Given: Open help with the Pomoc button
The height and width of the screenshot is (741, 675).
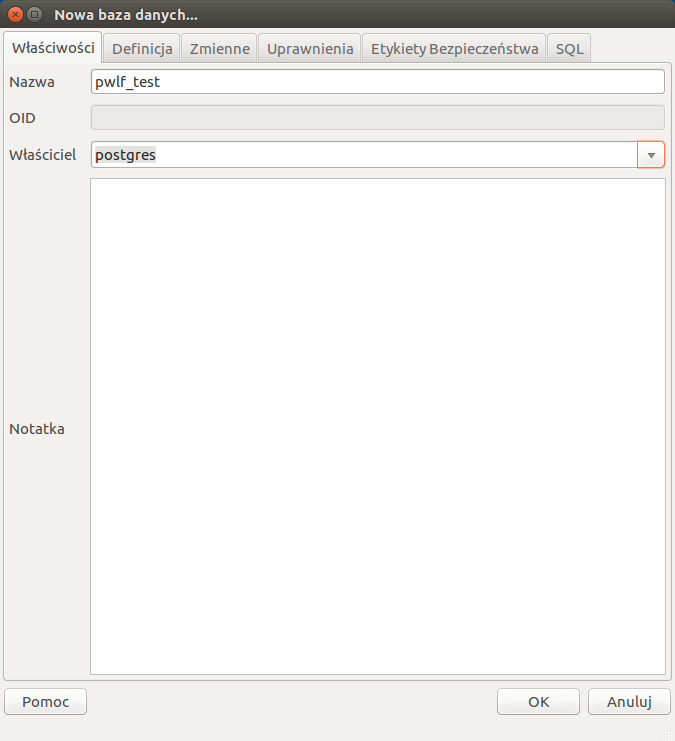Looking at the screenshot, I should [46, 702].
